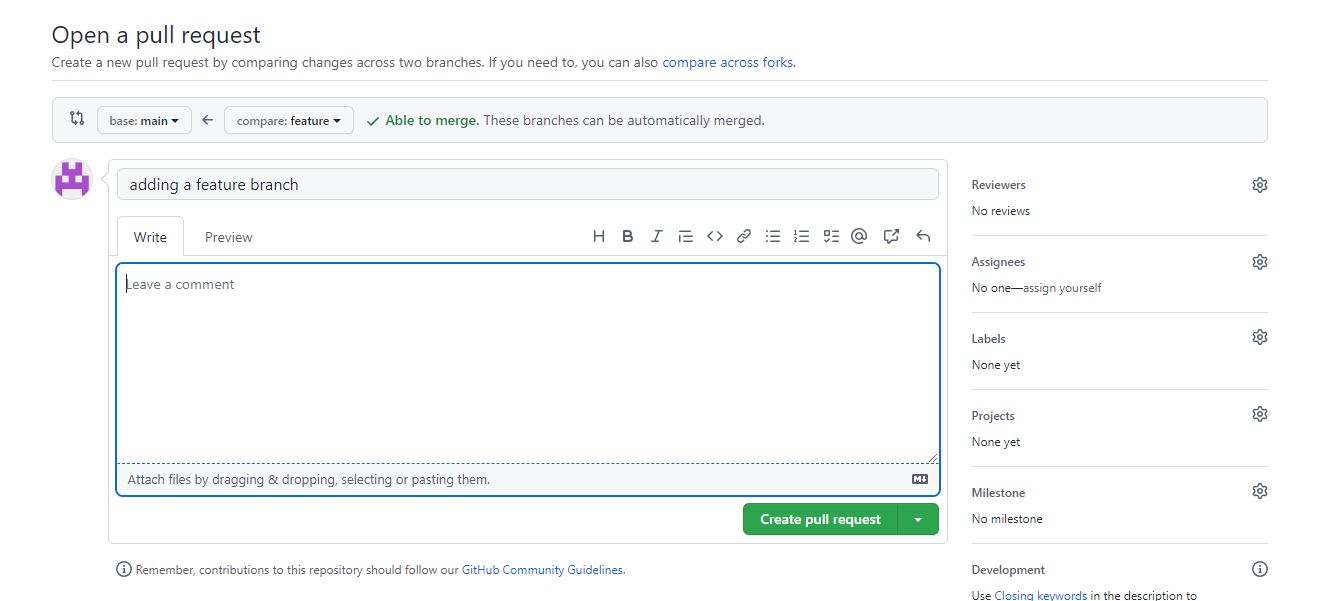Switch to the Preview tab

coord(229,237)
